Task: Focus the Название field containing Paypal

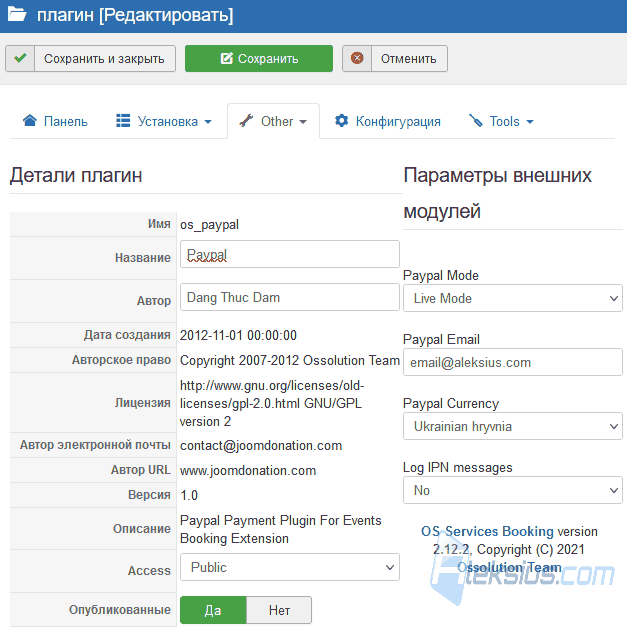Action: [x=290, y=254]
